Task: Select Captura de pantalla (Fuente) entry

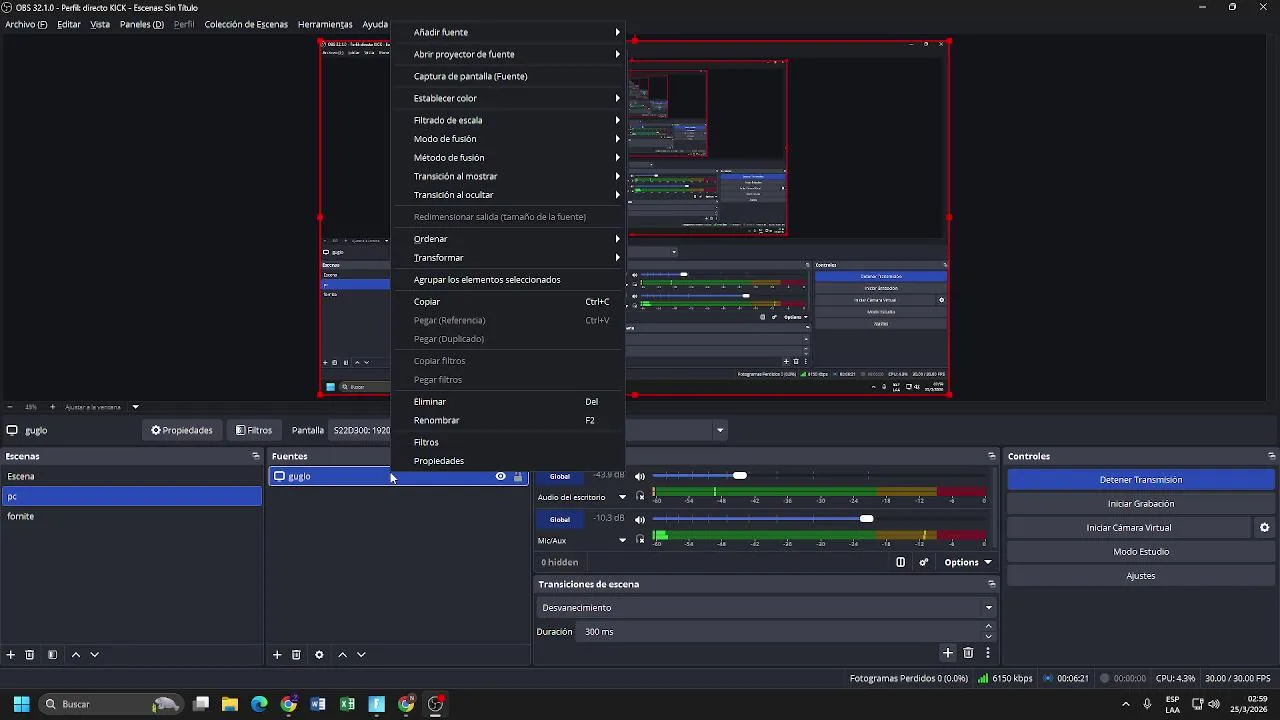Action: pyautogui.click(x=509, y=76)
